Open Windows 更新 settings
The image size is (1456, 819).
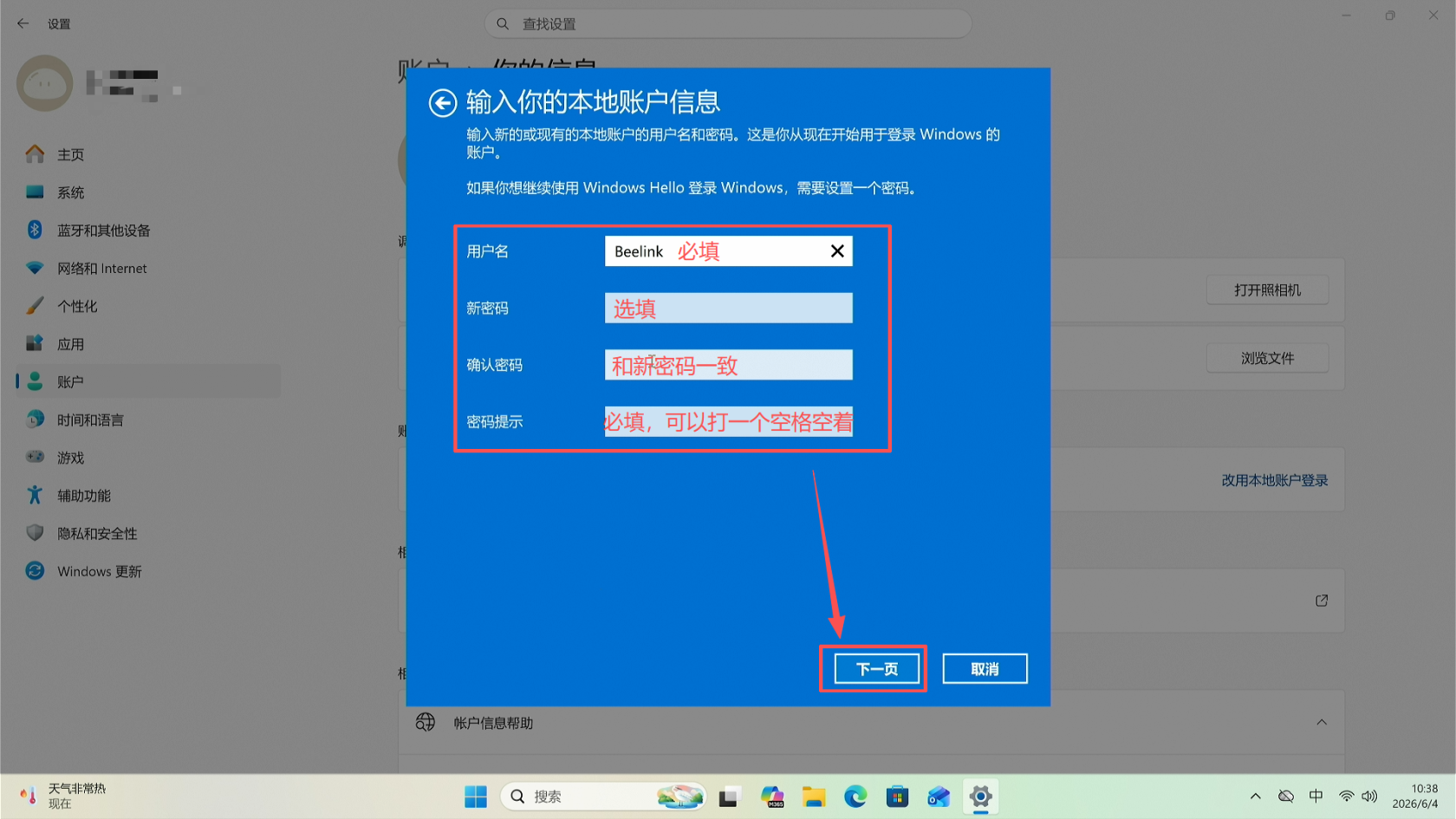(x=147, y=571)
